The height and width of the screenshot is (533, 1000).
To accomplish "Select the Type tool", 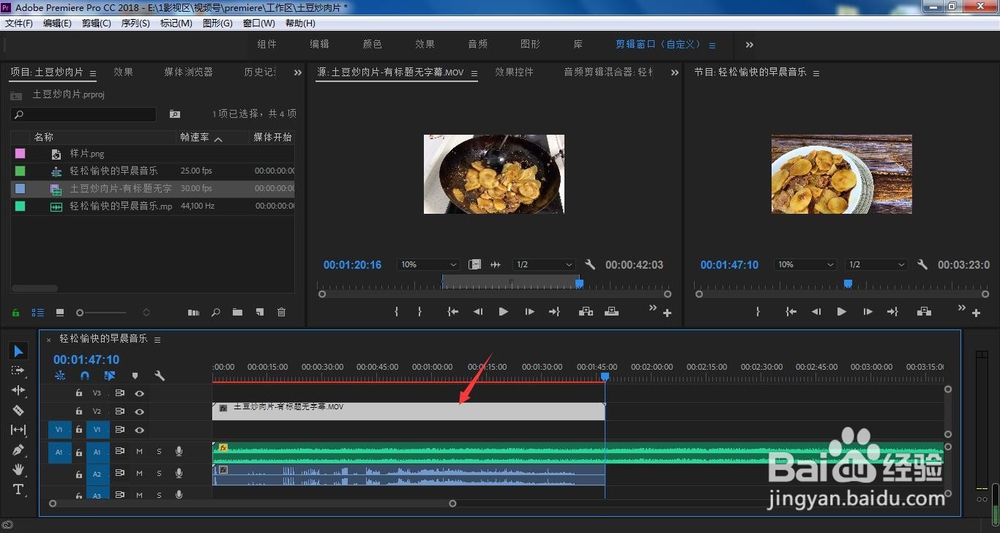I will coord(18,490).
